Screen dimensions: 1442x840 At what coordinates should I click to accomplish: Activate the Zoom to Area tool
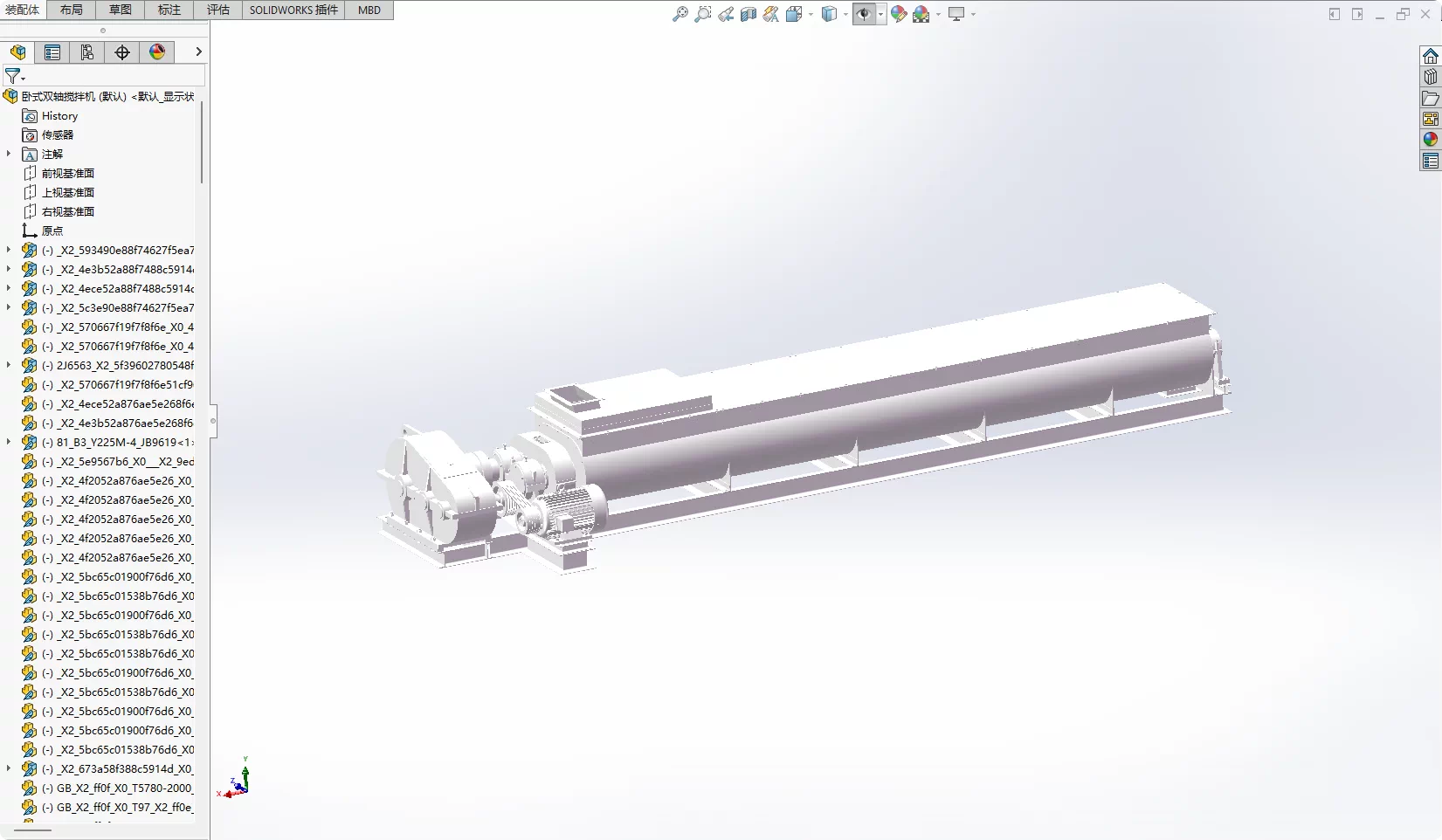[702, 14]
